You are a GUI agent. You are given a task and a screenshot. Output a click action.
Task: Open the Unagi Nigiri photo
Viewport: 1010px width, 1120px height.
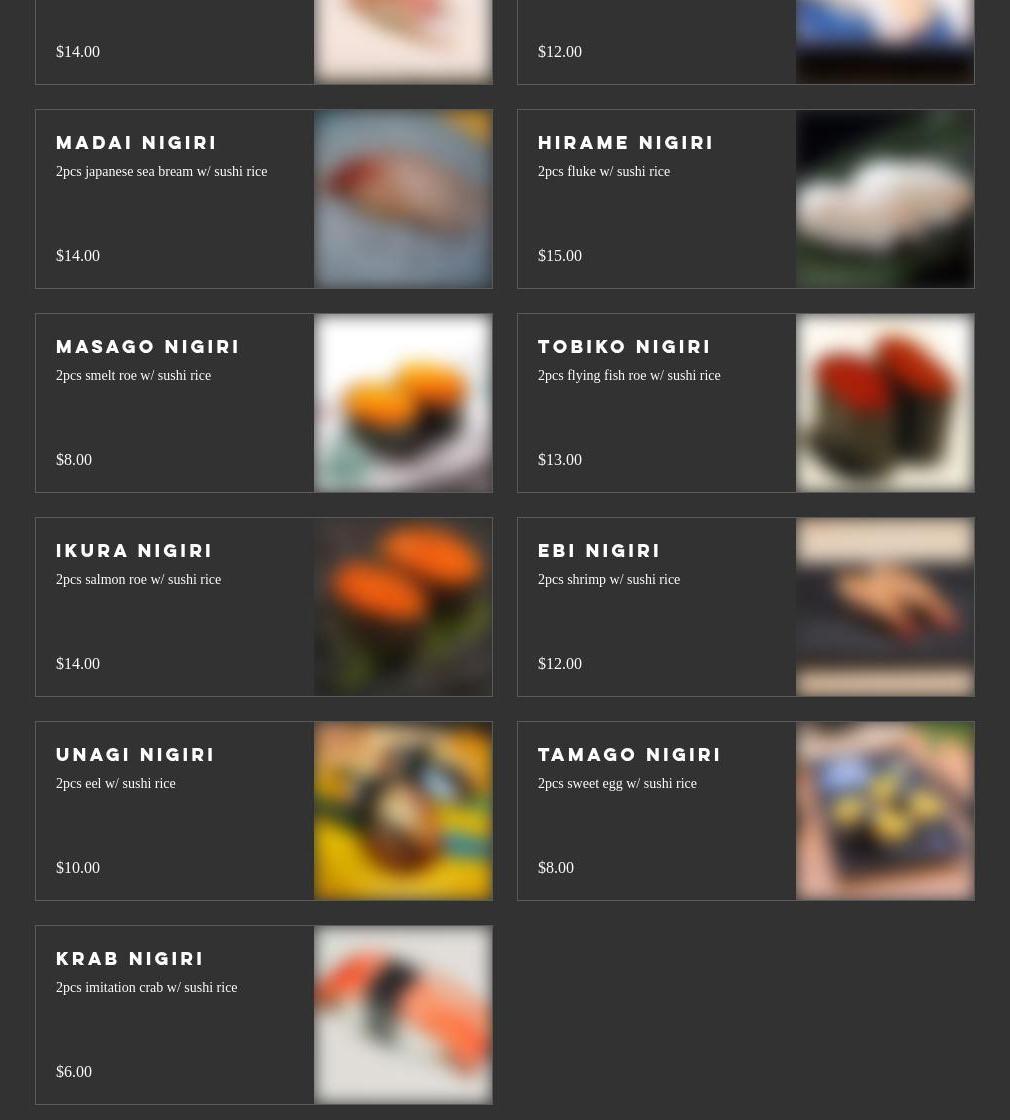[403, 811]
